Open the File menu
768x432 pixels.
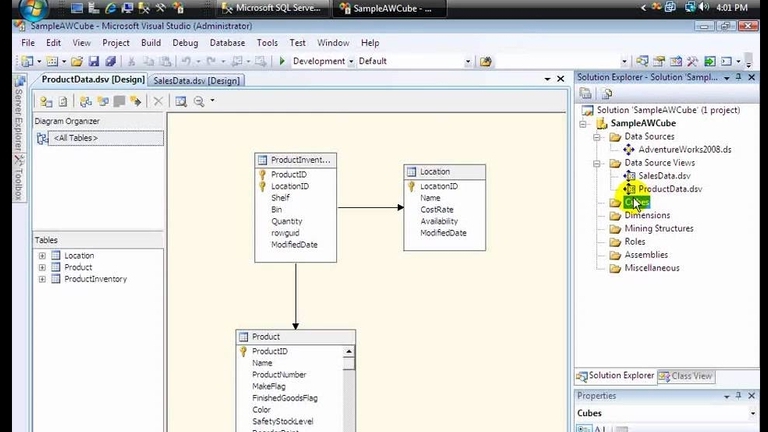pyautogui.click(x=28, y=43)
